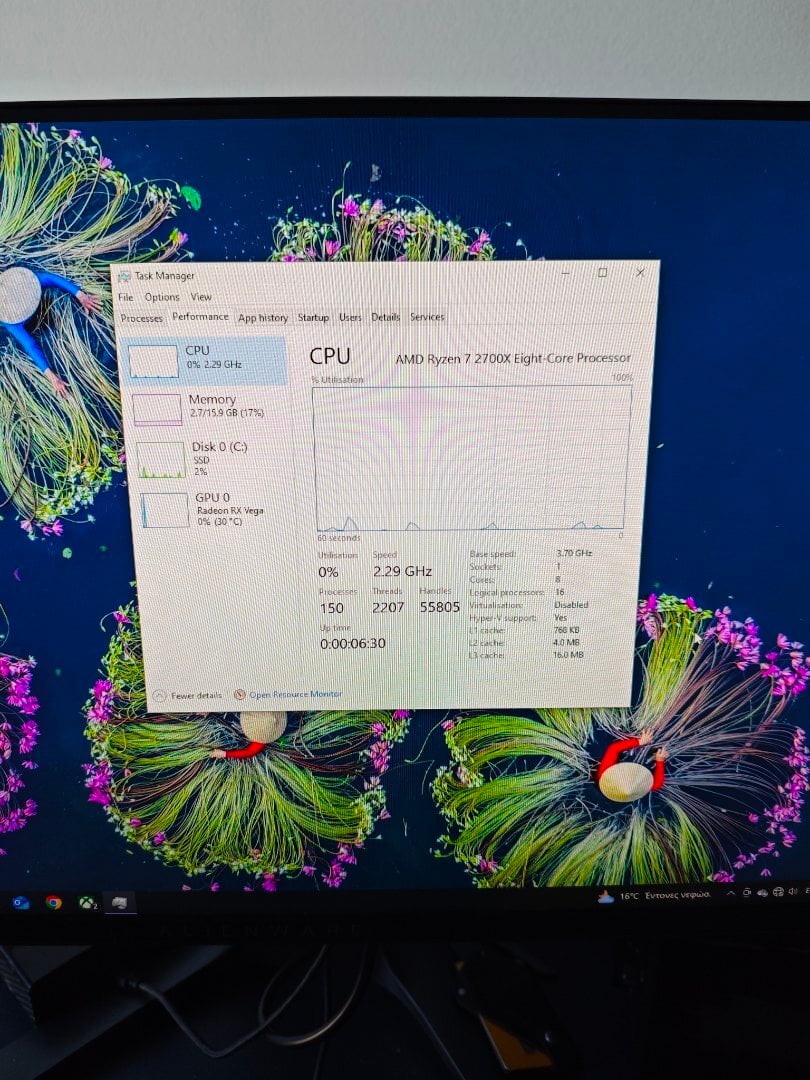Image resolution: width=810 pixels, height=1080 pixels.
Task: Click the Fewer details chevron icon
Action: [159, 695]
